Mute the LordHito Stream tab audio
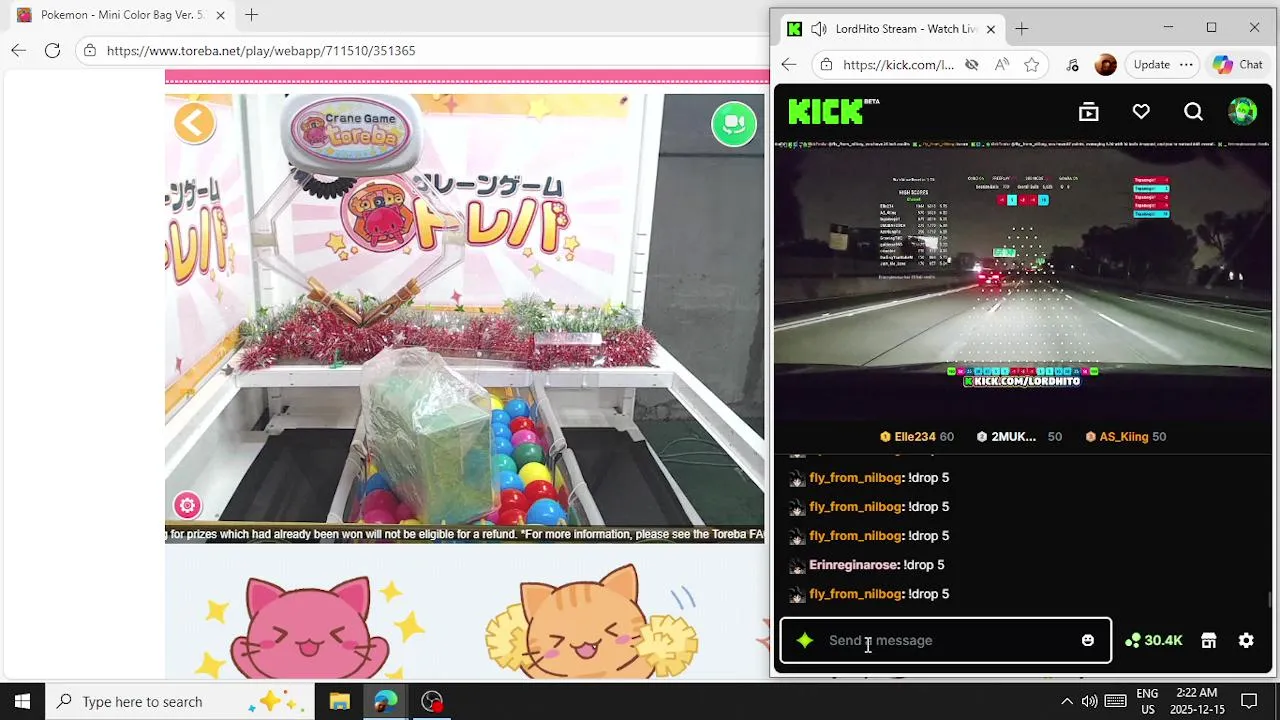Image resolution: width=1280 pixels, height=720 pixels. tap(819, 29)
